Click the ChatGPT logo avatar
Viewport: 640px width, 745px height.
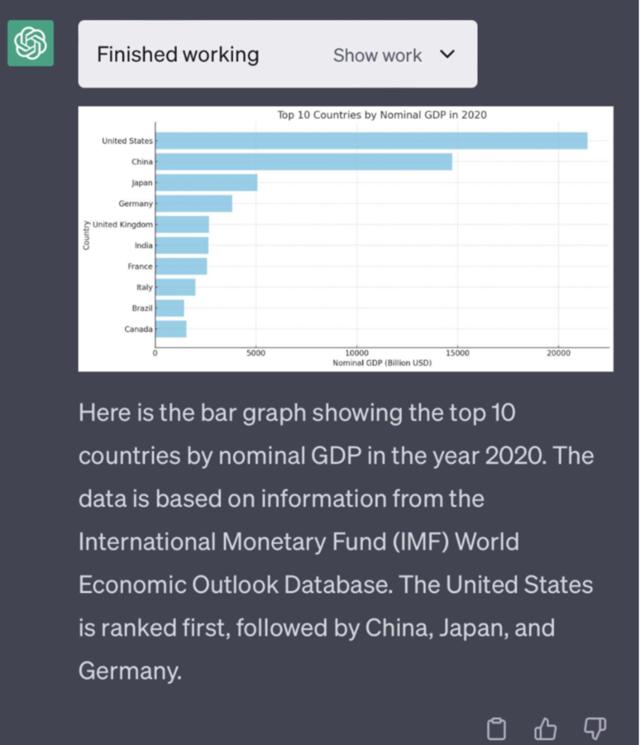pyautogui.click(x=31, y=44)
